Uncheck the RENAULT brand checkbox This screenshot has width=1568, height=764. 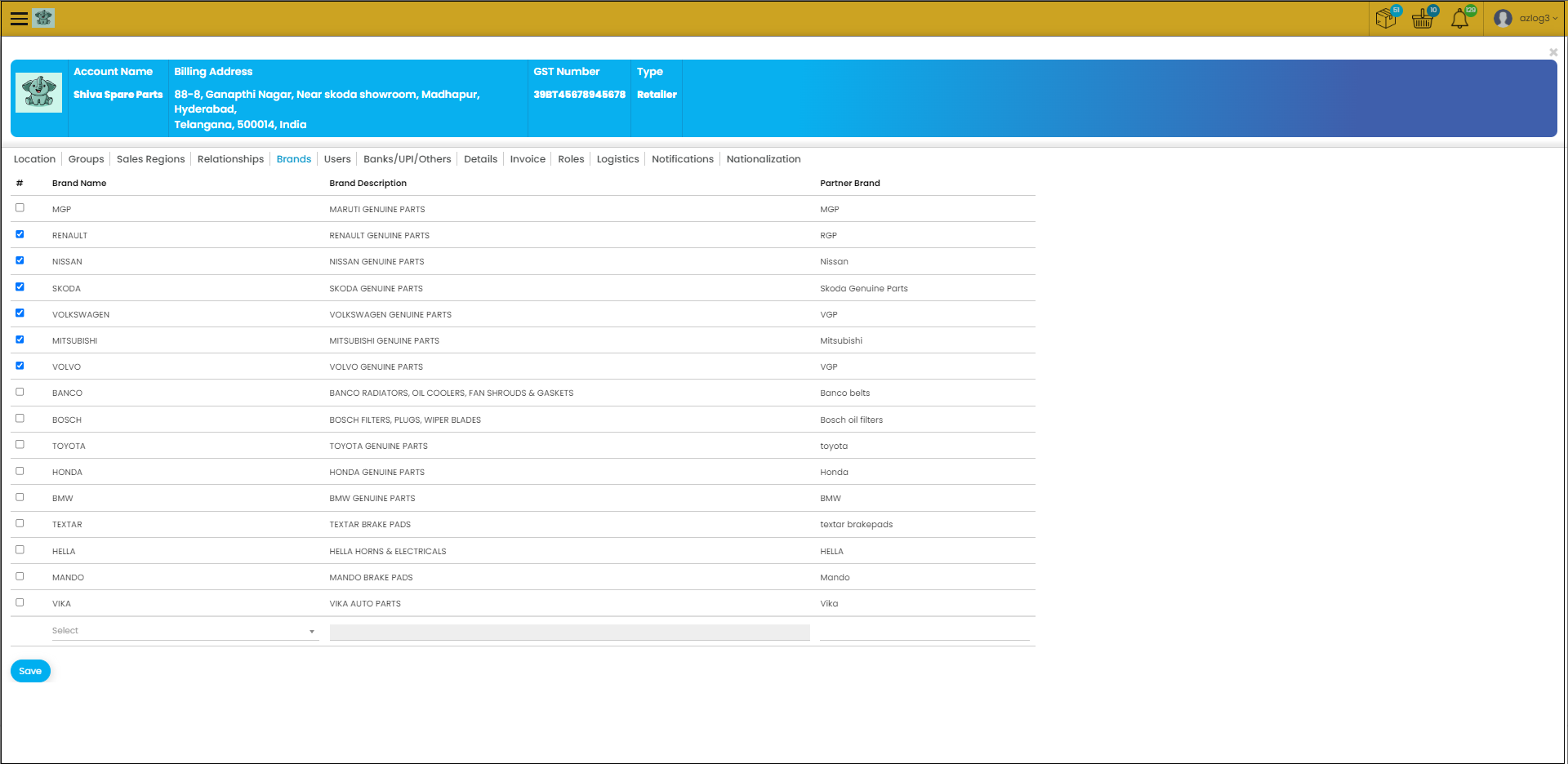coord(20,234)
